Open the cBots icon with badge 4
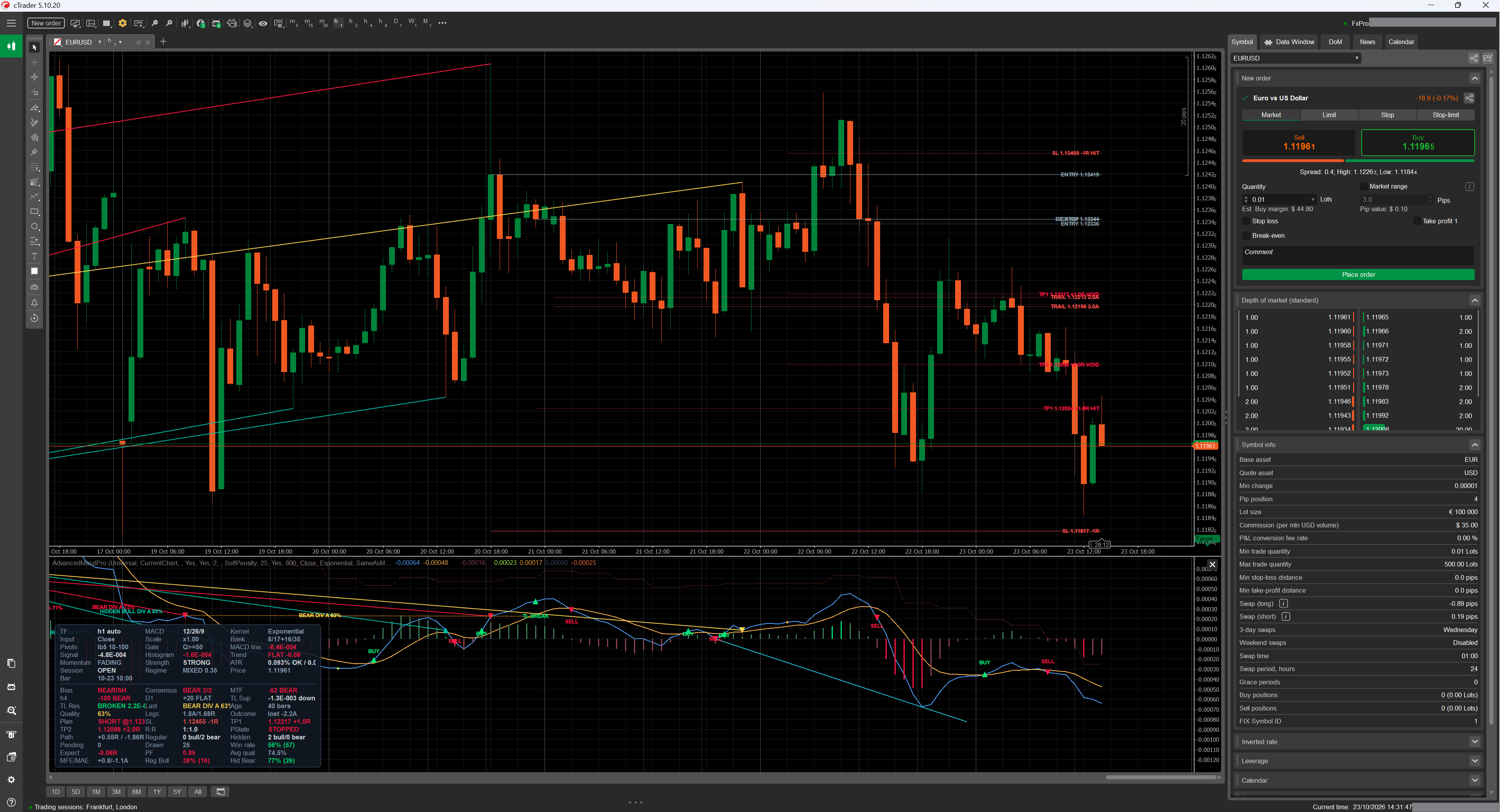Image resolution: width=1500 pixels, height=812 pixels. 216,23
